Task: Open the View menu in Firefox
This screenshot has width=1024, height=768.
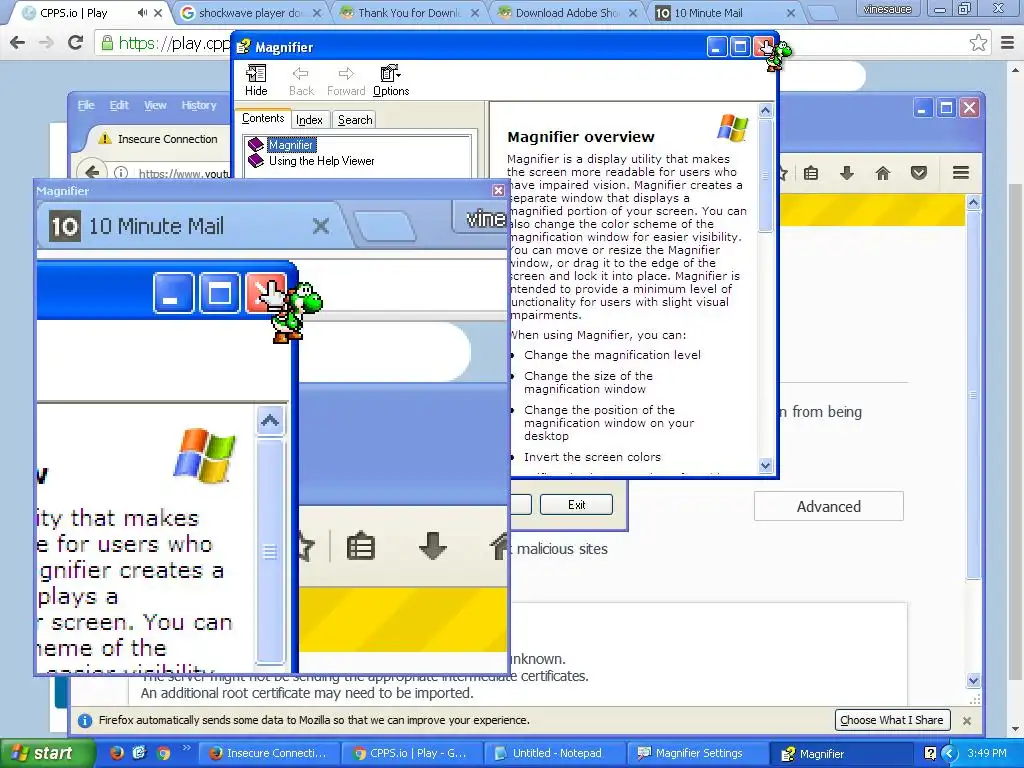Action: click(x=155, y=105)
